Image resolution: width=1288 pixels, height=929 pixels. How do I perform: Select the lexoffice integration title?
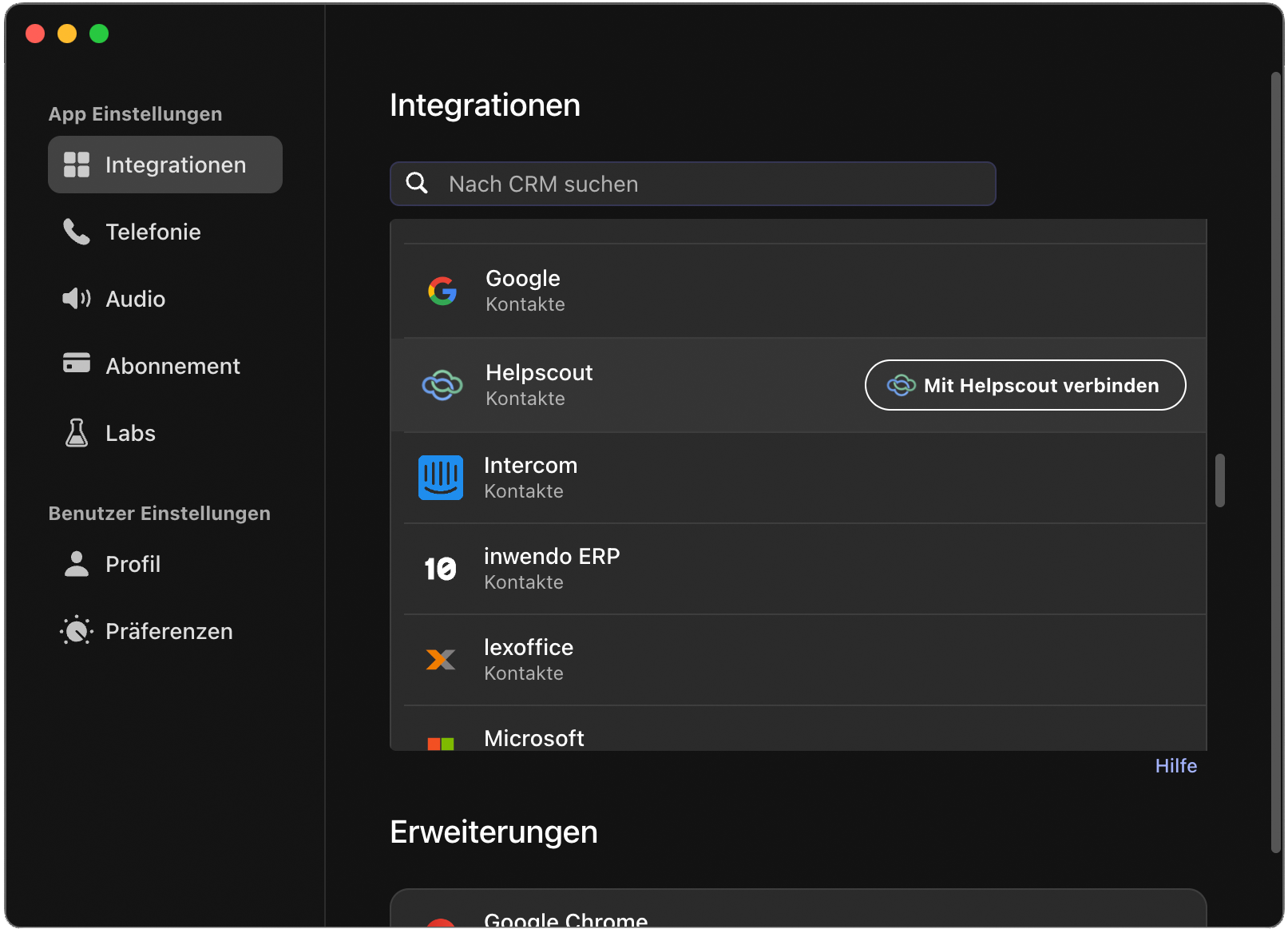point(529,647)
